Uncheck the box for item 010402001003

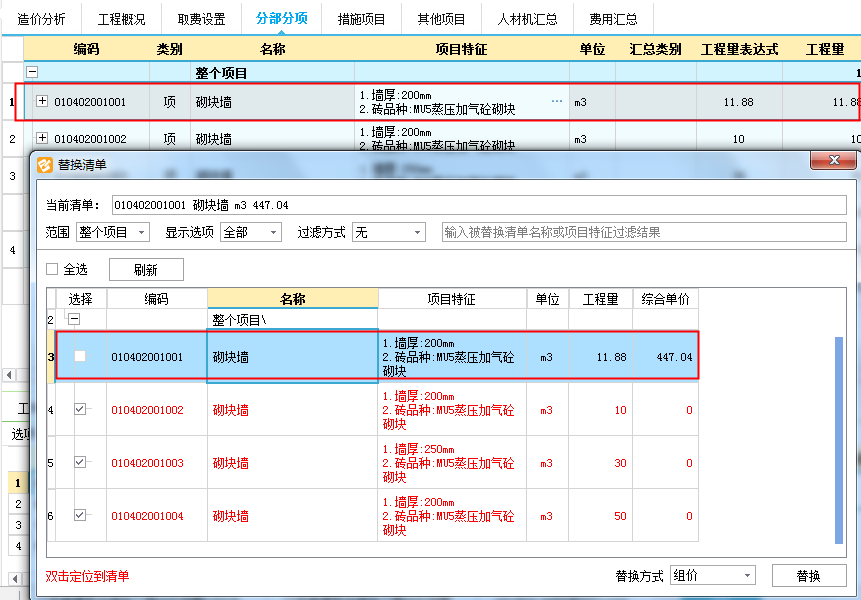coord(80,462)
